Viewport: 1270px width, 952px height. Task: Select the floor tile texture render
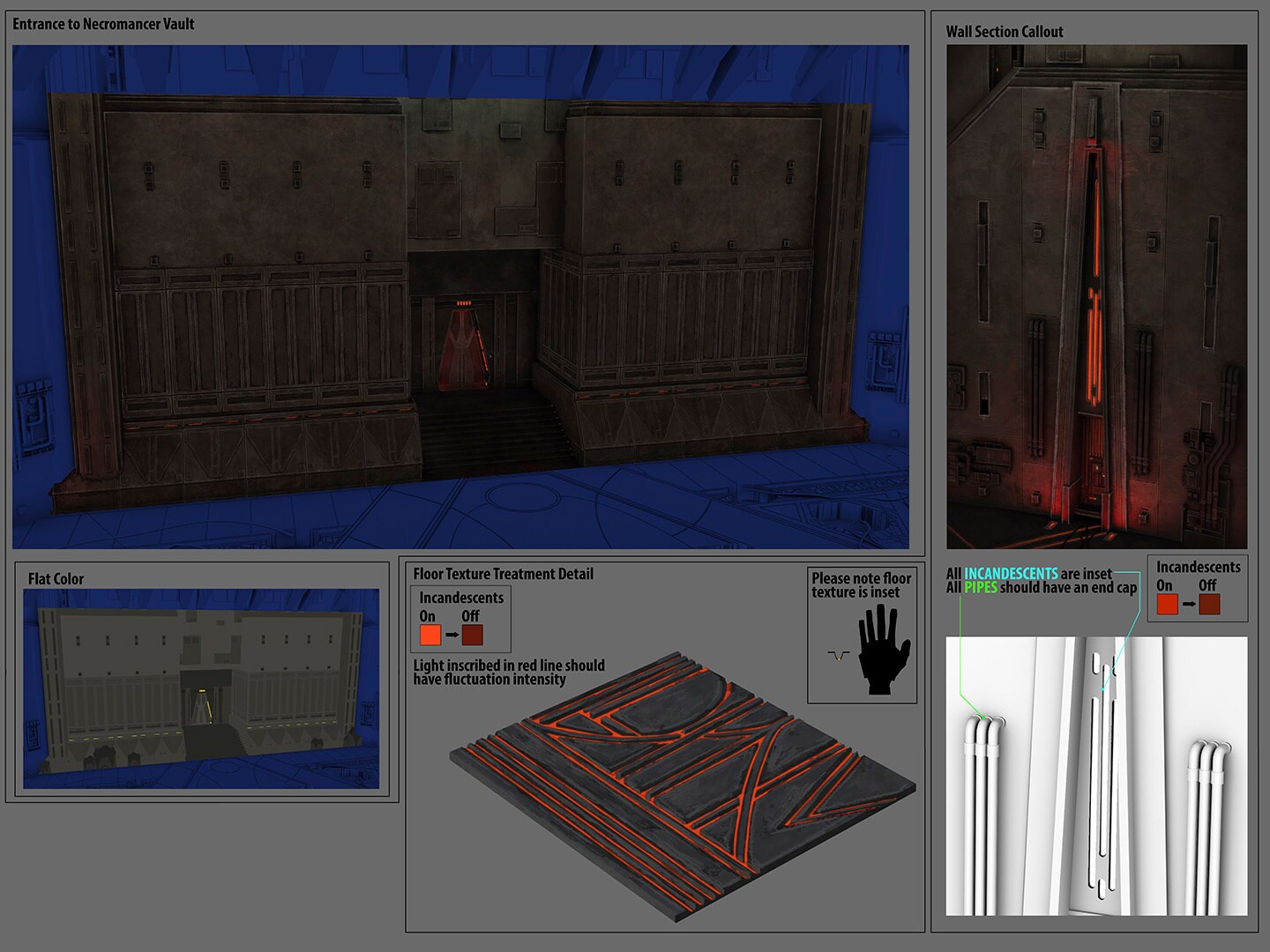(x=684, y=787)
